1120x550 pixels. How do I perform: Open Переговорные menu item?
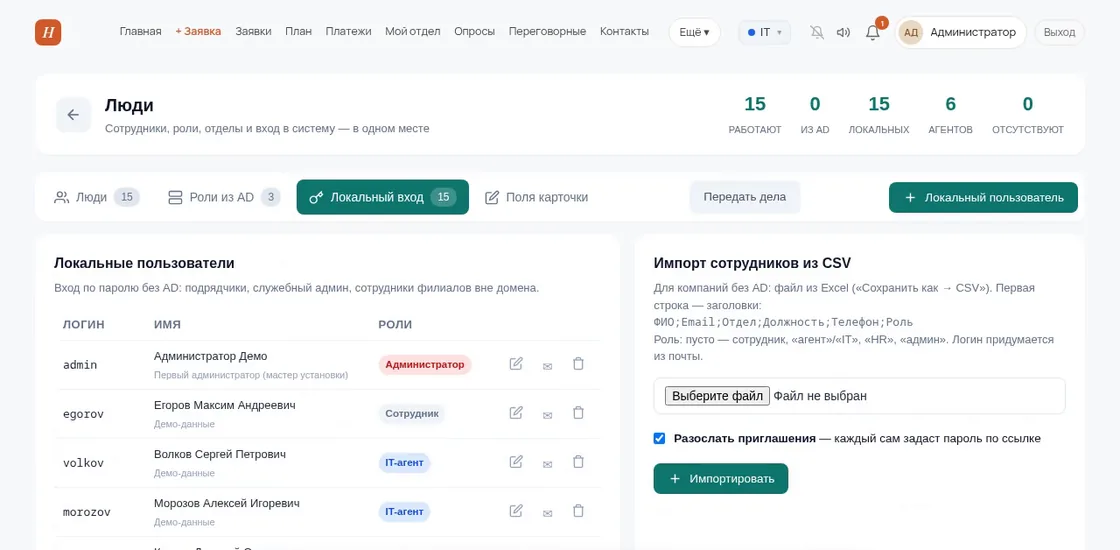point(548,31)
